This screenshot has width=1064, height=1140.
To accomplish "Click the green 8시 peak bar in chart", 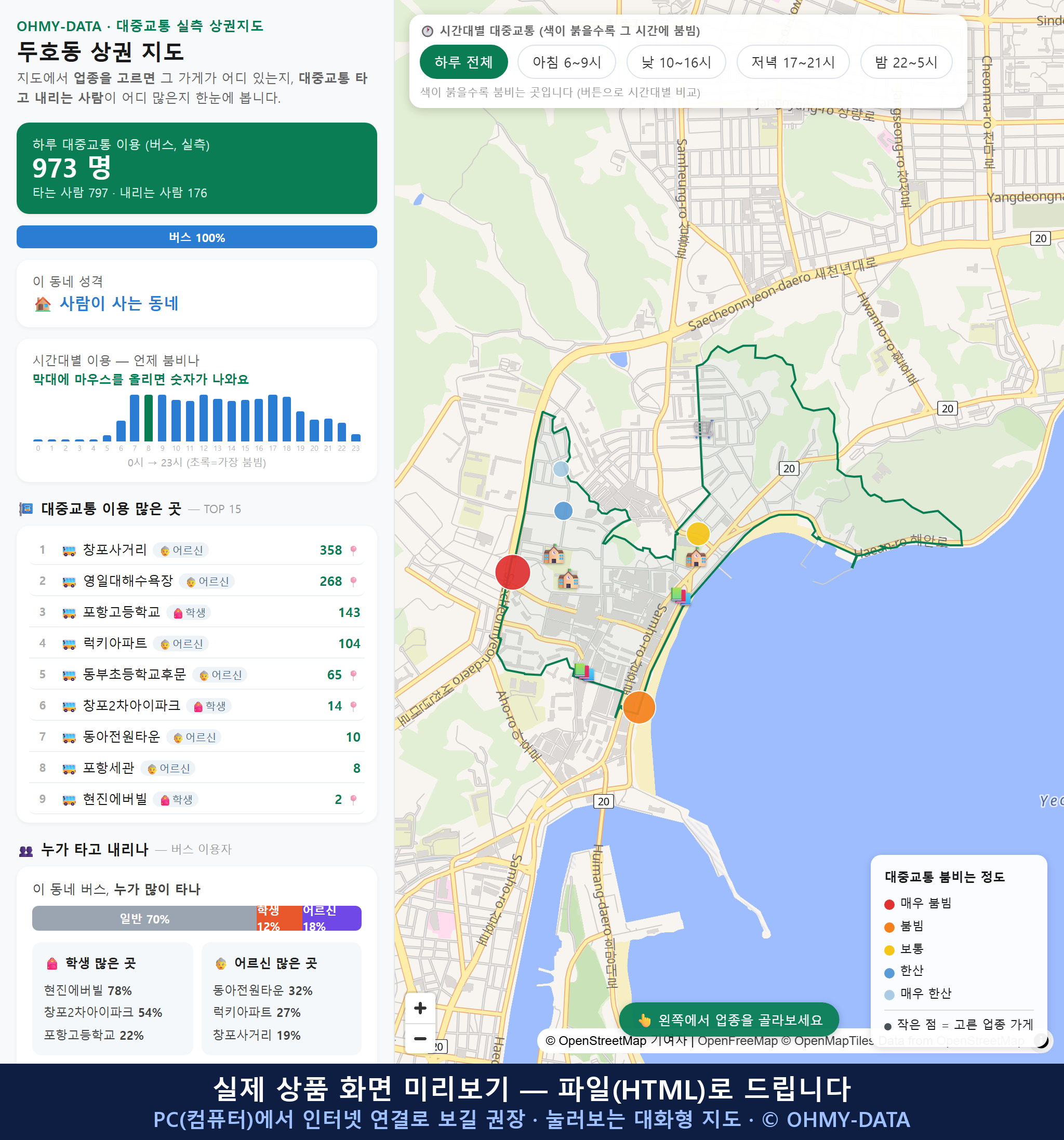I will [149, 418].
